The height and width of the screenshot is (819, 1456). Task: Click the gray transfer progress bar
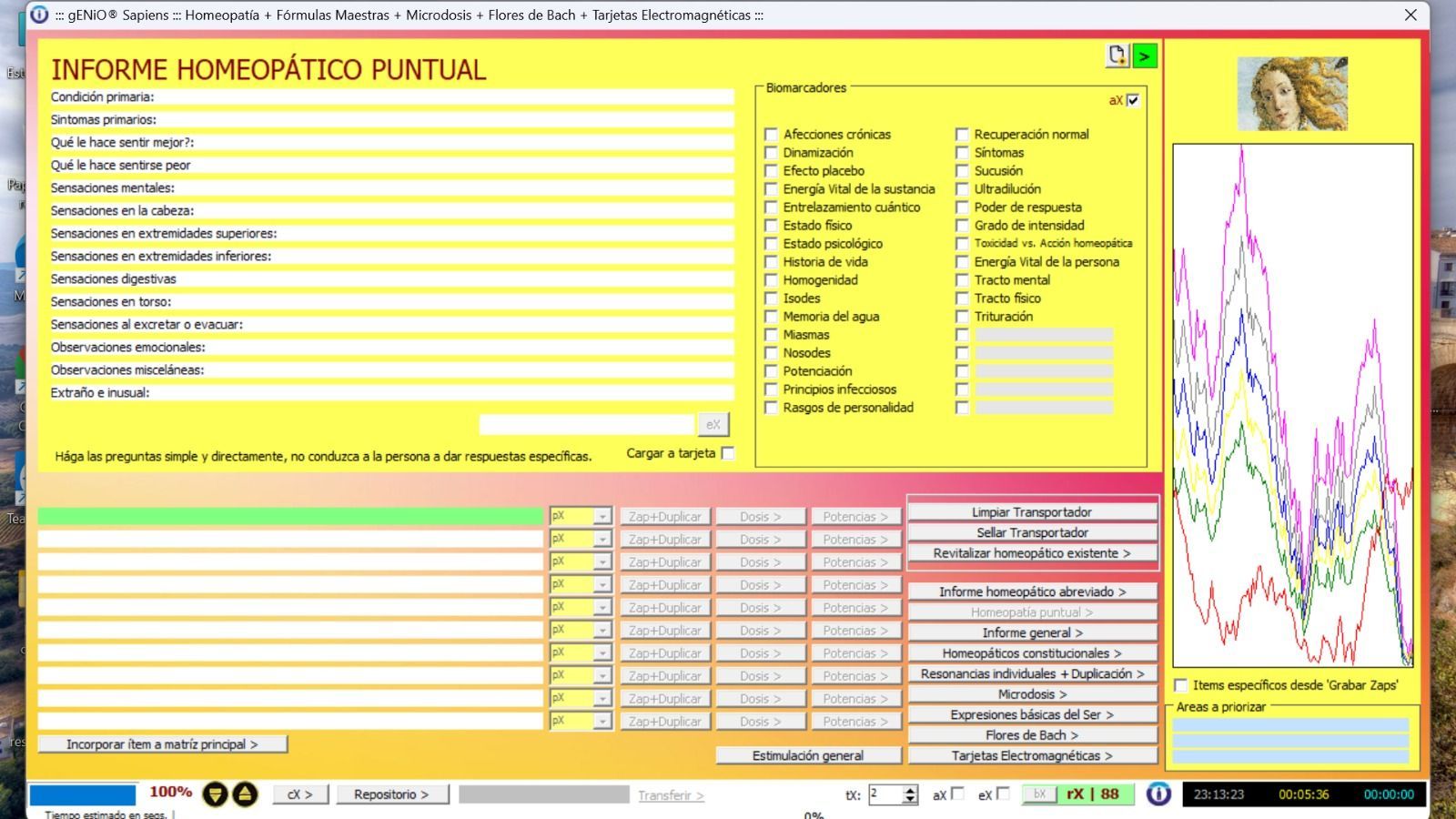click(x=544, y=794)
